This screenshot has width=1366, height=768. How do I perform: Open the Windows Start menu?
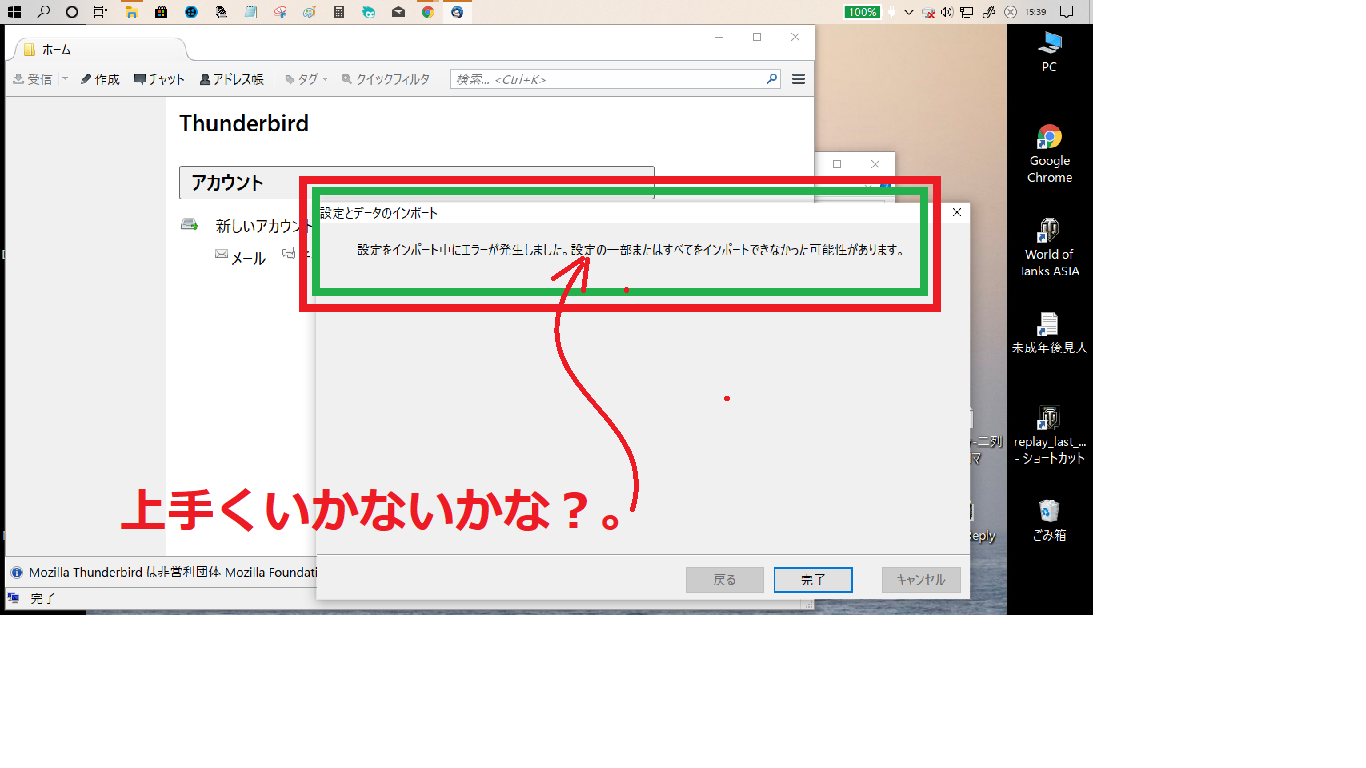[x=14, y=12]
